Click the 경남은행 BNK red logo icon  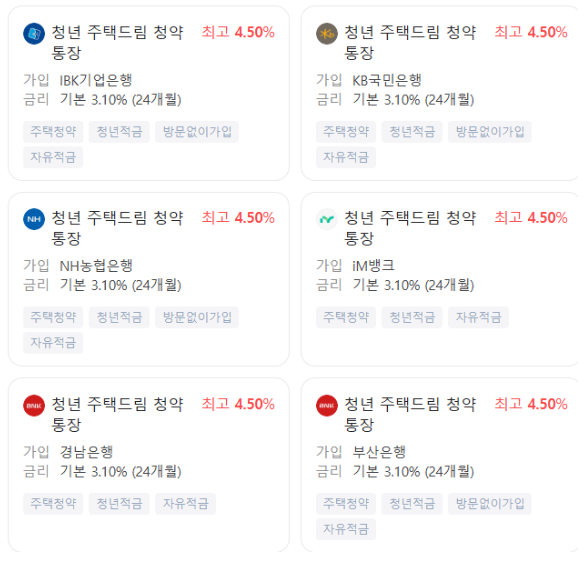click(34, 405)
